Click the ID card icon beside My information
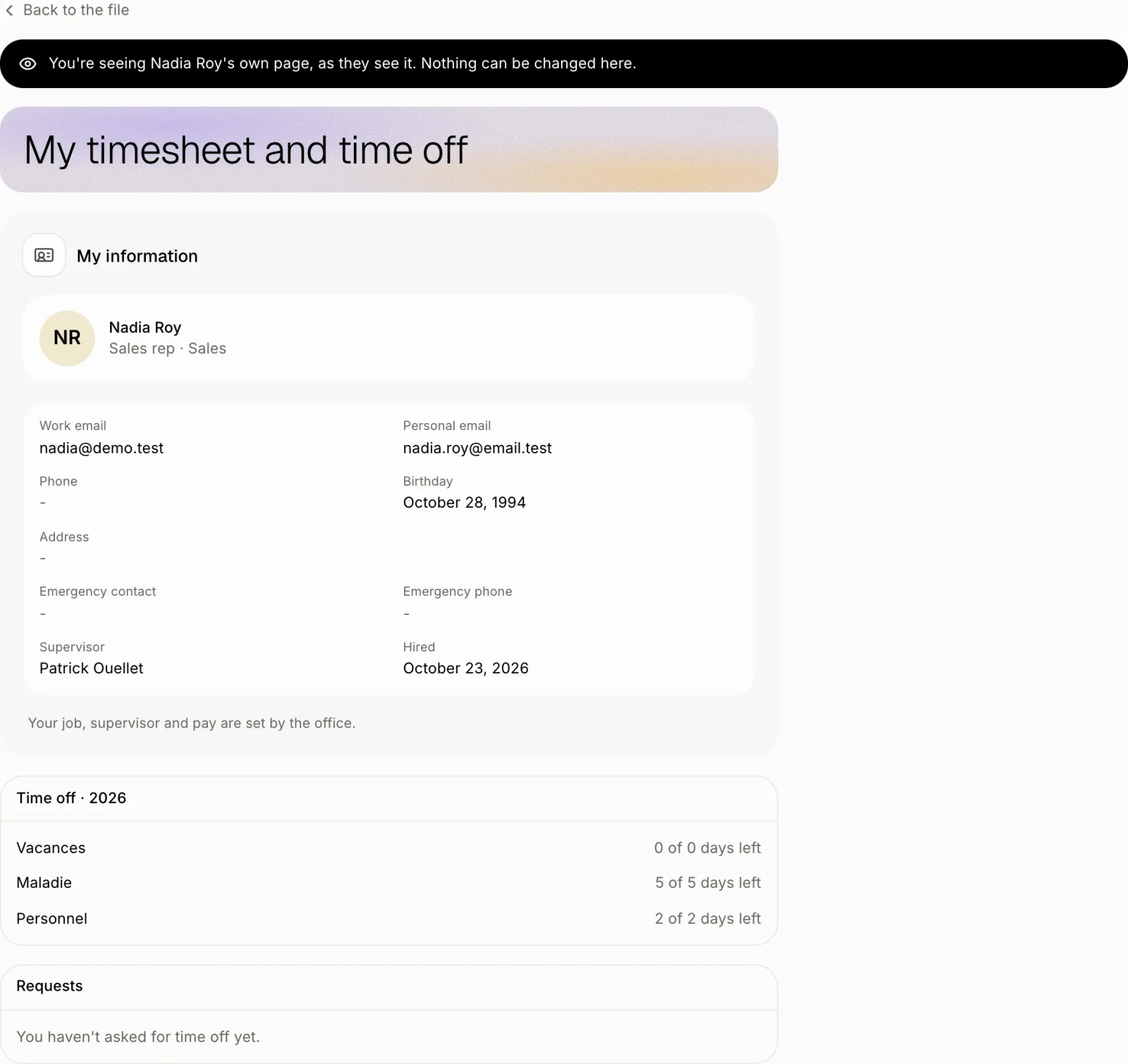 pos(44,255)
